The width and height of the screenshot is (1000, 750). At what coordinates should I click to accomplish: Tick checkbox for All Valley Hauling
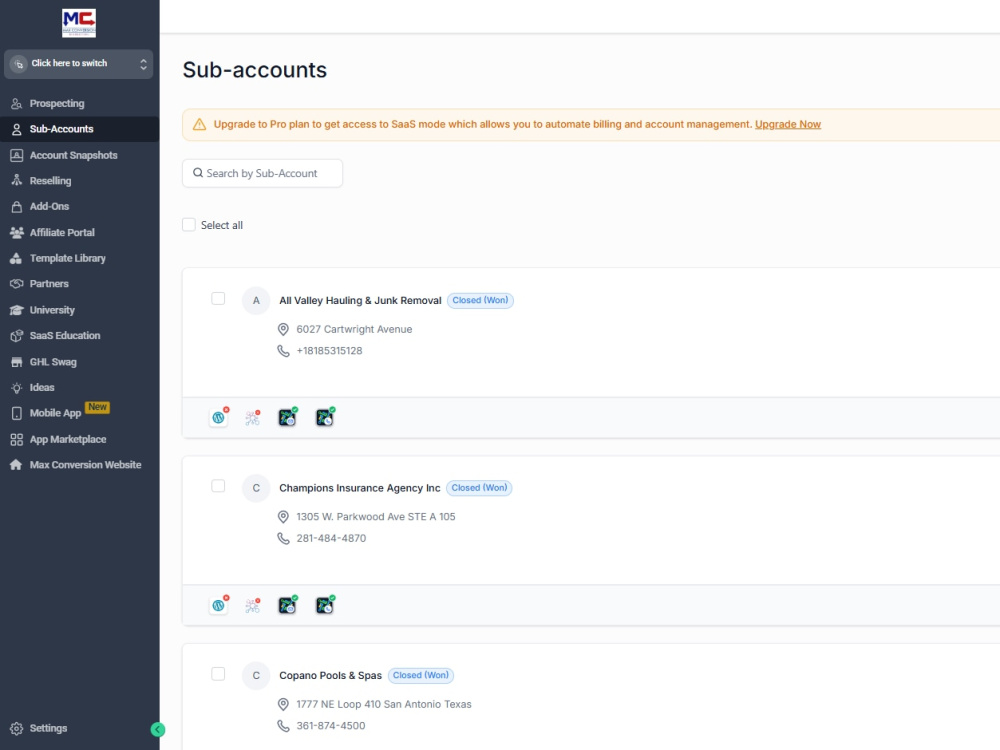pyautogui.click(x=218, y=298)
